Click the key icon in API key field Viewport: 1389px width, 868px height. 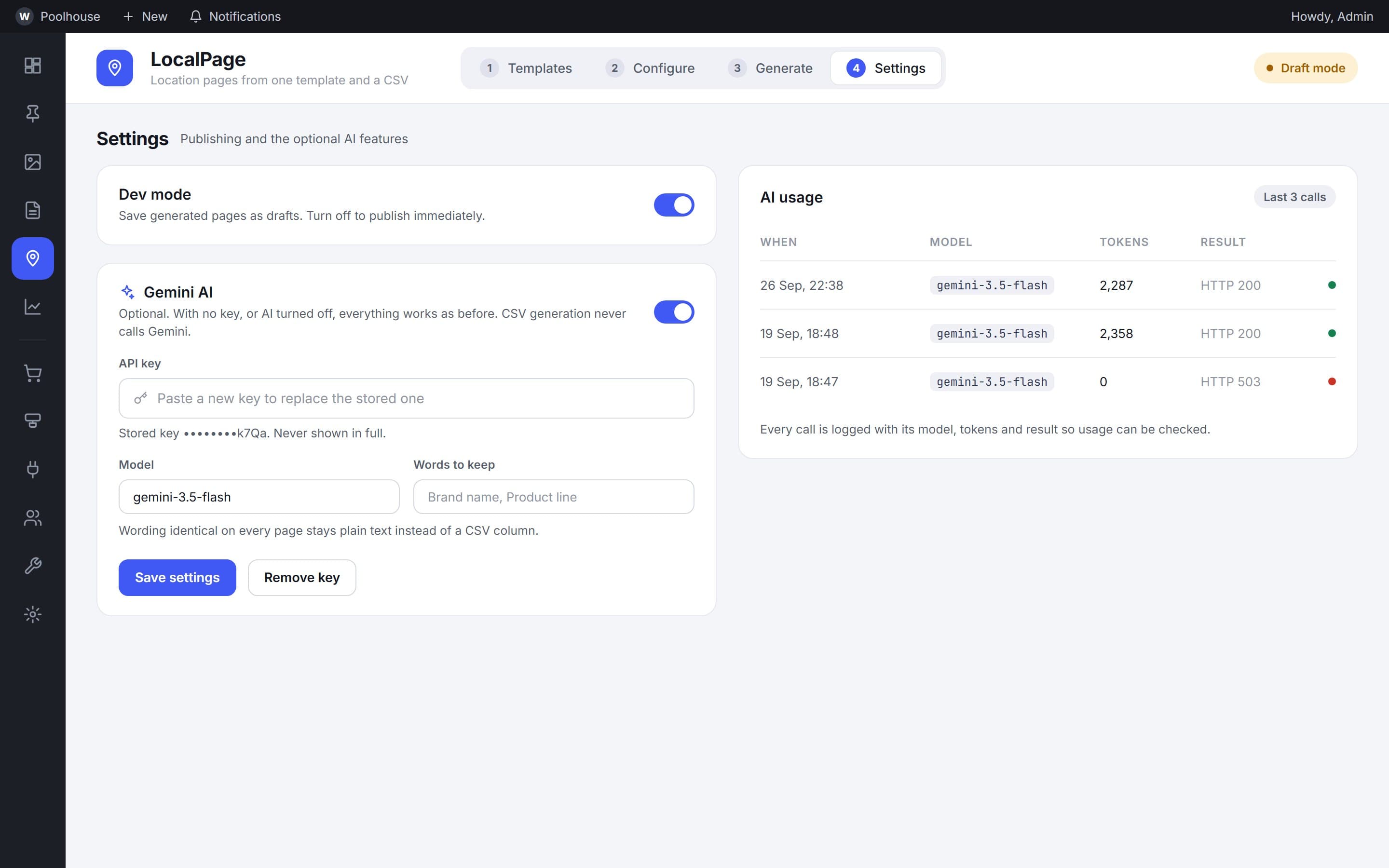point(141,398)
